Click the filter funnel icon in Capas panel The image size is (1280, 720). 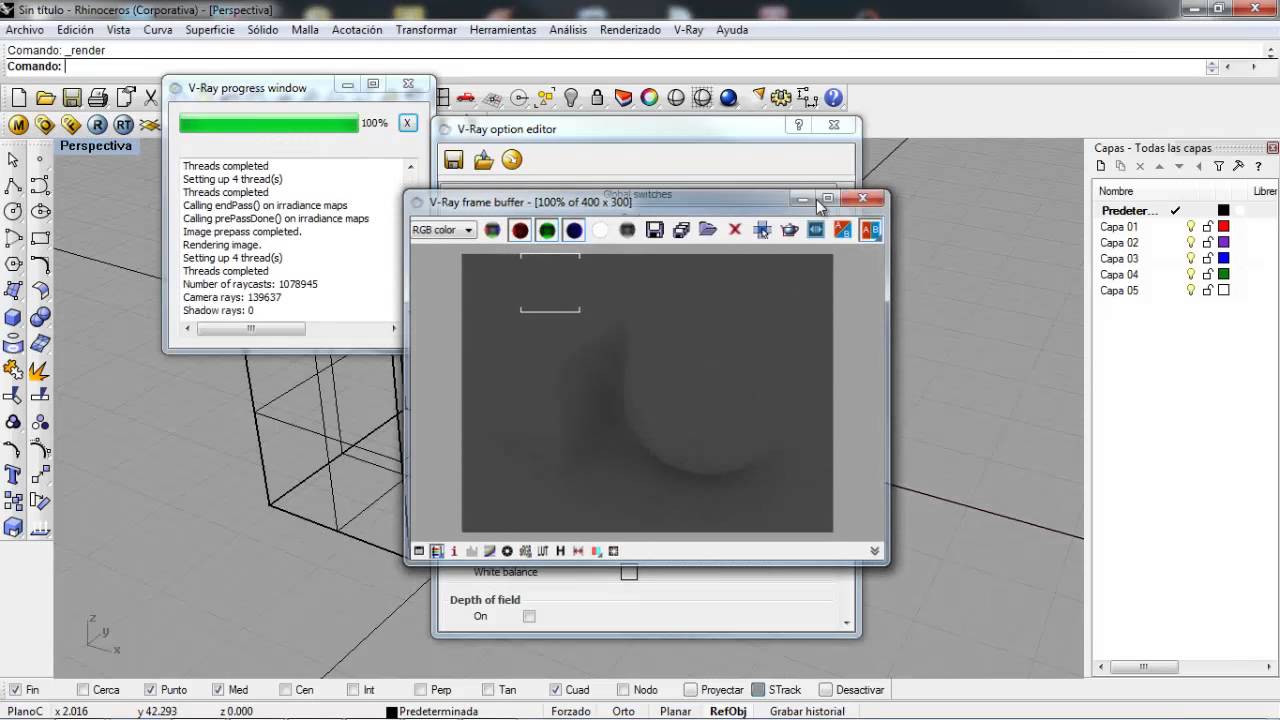1219,166
